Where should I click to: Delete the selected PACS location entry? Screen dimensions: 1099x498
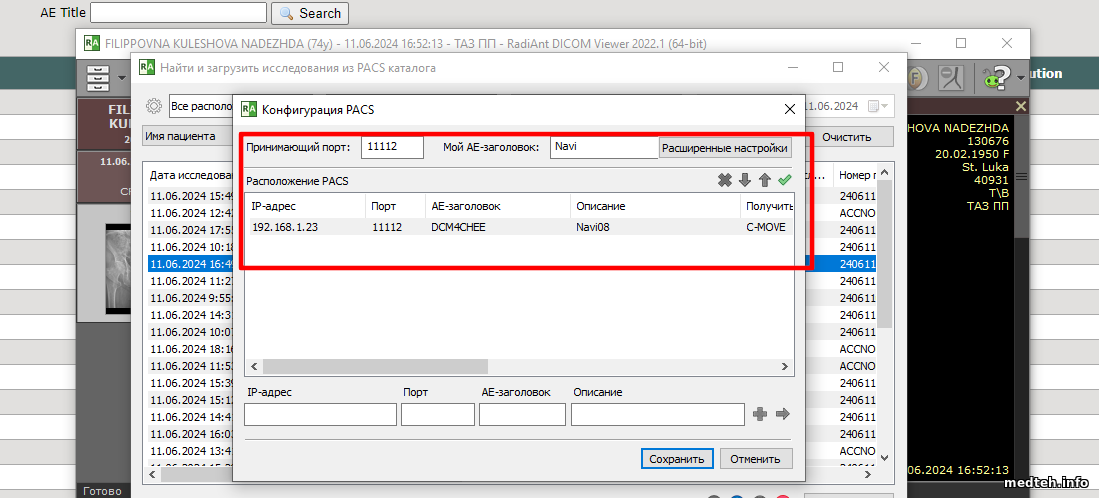(x=725, y=181)
